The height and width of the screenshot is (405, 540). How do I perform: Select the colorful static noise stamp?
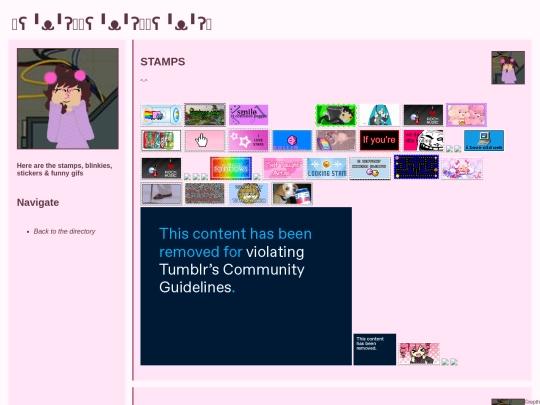click(x=205, y=194)
